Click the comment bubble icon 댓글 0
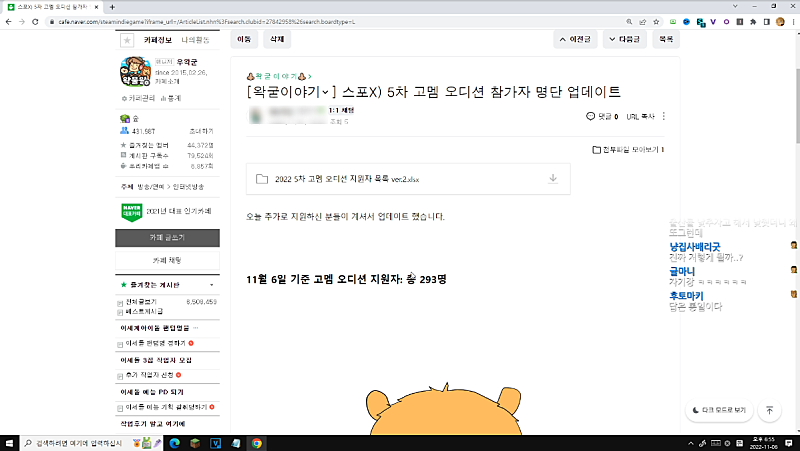Viewport: 800px width, 451px height. tap(590, 116)
